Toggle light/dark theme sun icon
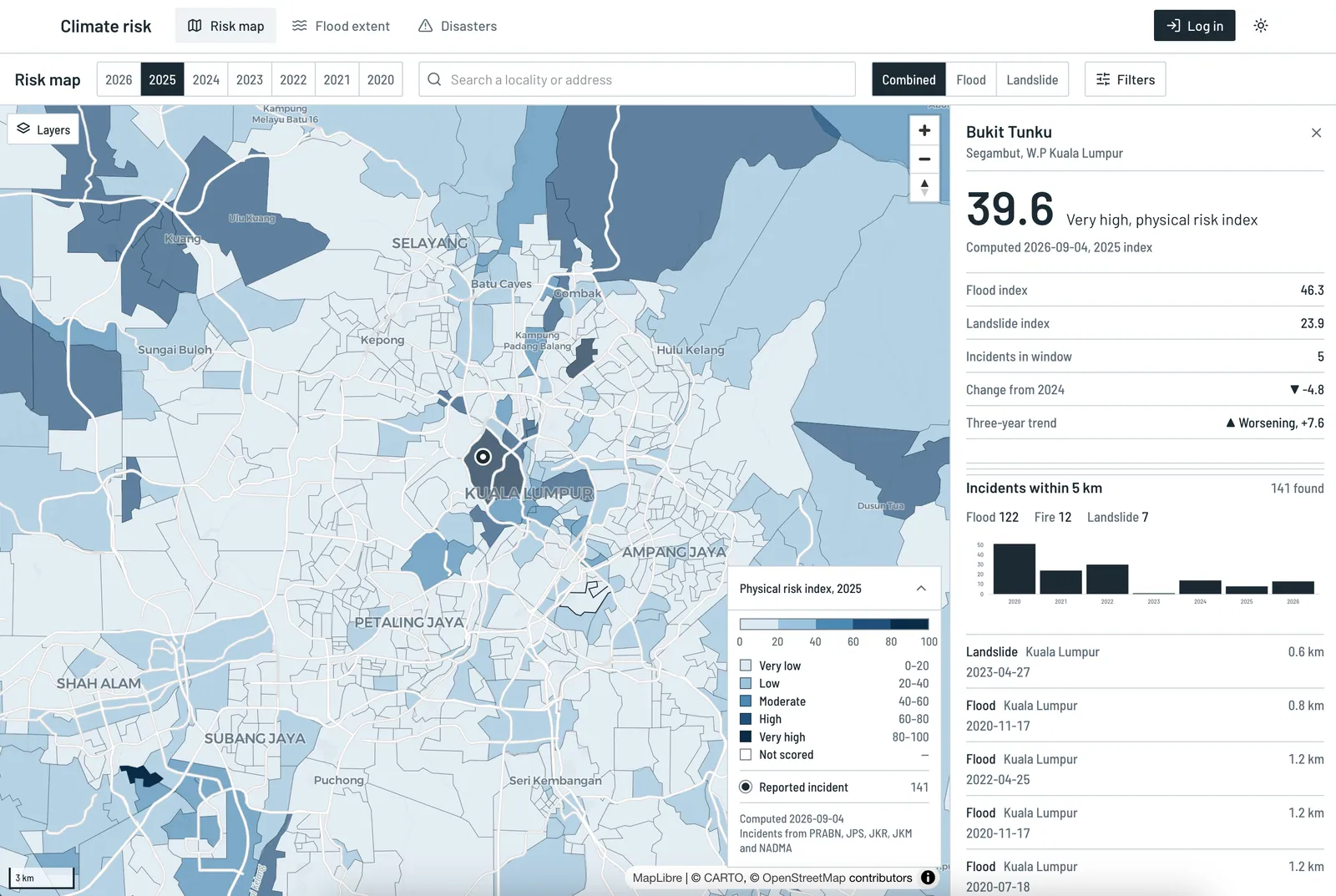This screenshot has width=1336, height=896. coord(1261,26)
